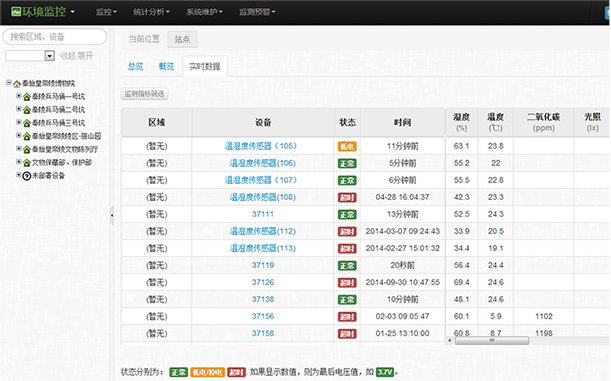
Task: Switch to the 概览 tab
Action: [x=166, y=67]
